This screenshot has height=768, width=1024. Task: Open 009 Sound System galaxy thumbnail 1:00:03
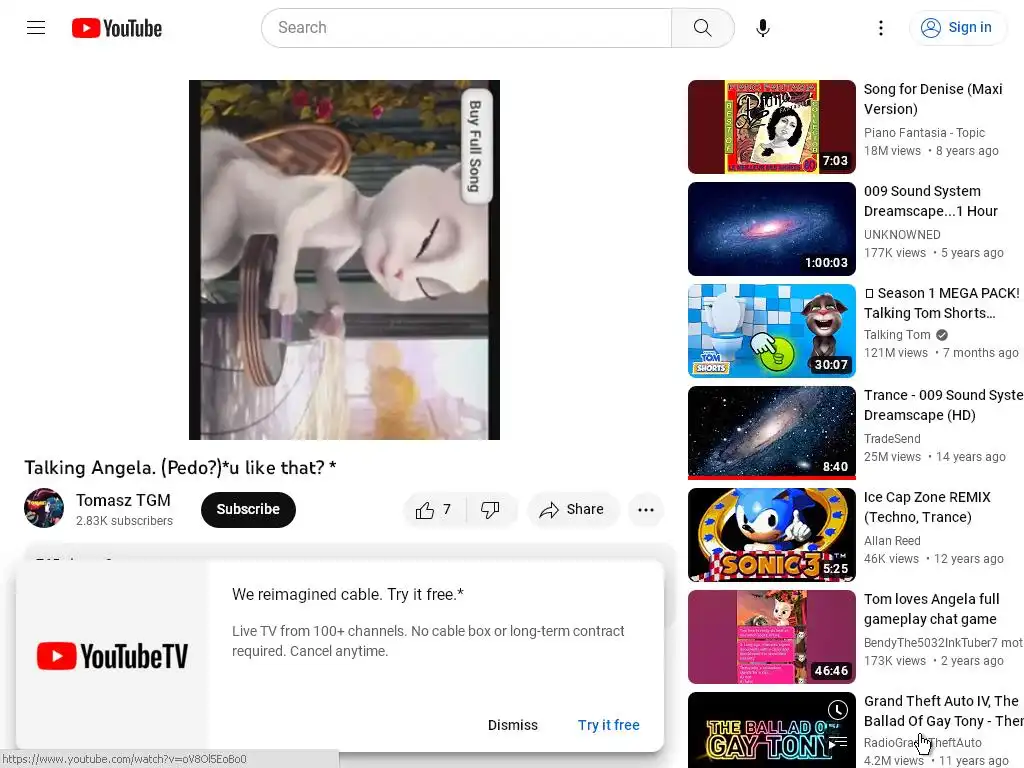[x=771, y=229]
